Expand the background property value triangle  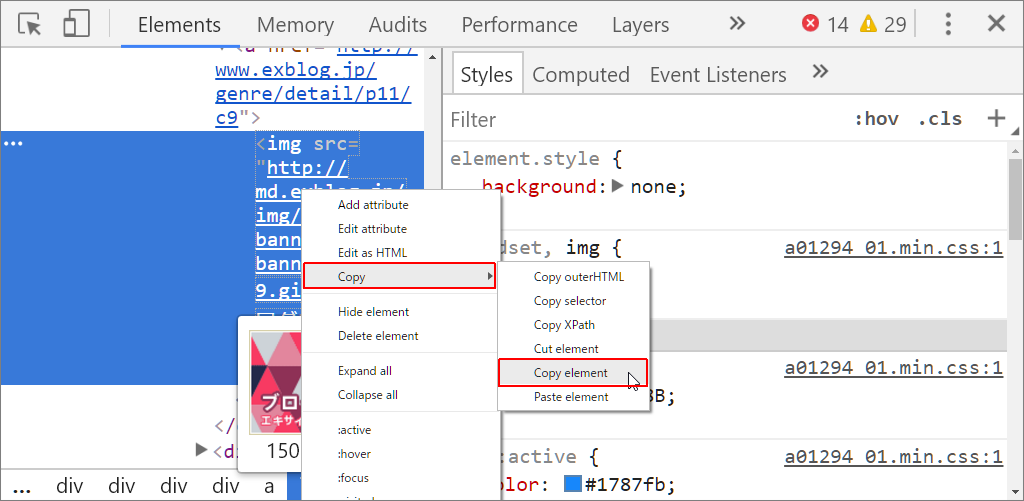[618, 187]
